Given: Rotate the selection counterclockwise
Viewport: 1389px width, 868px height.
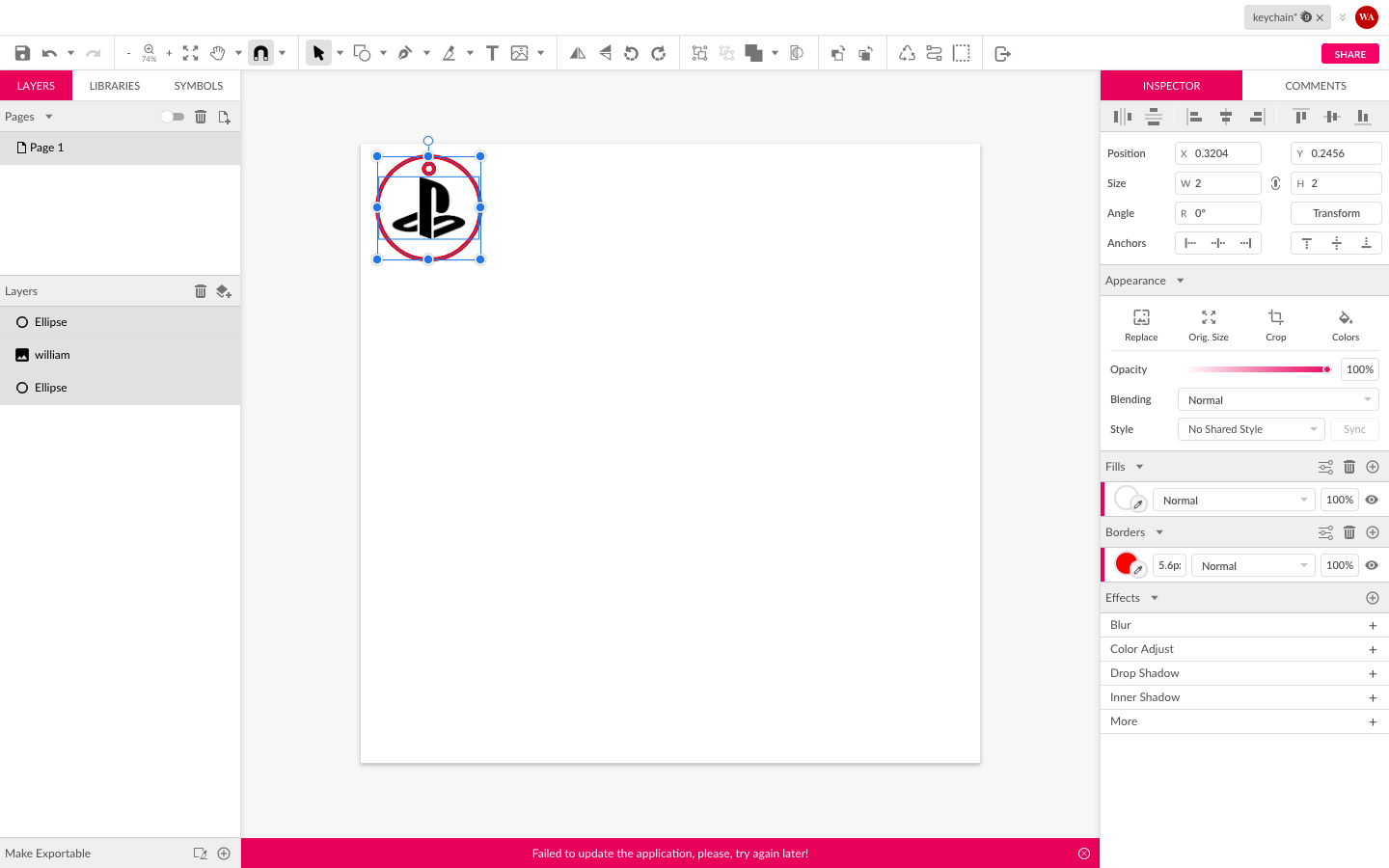Looking at the screenshot, I should tap(632, 53).
